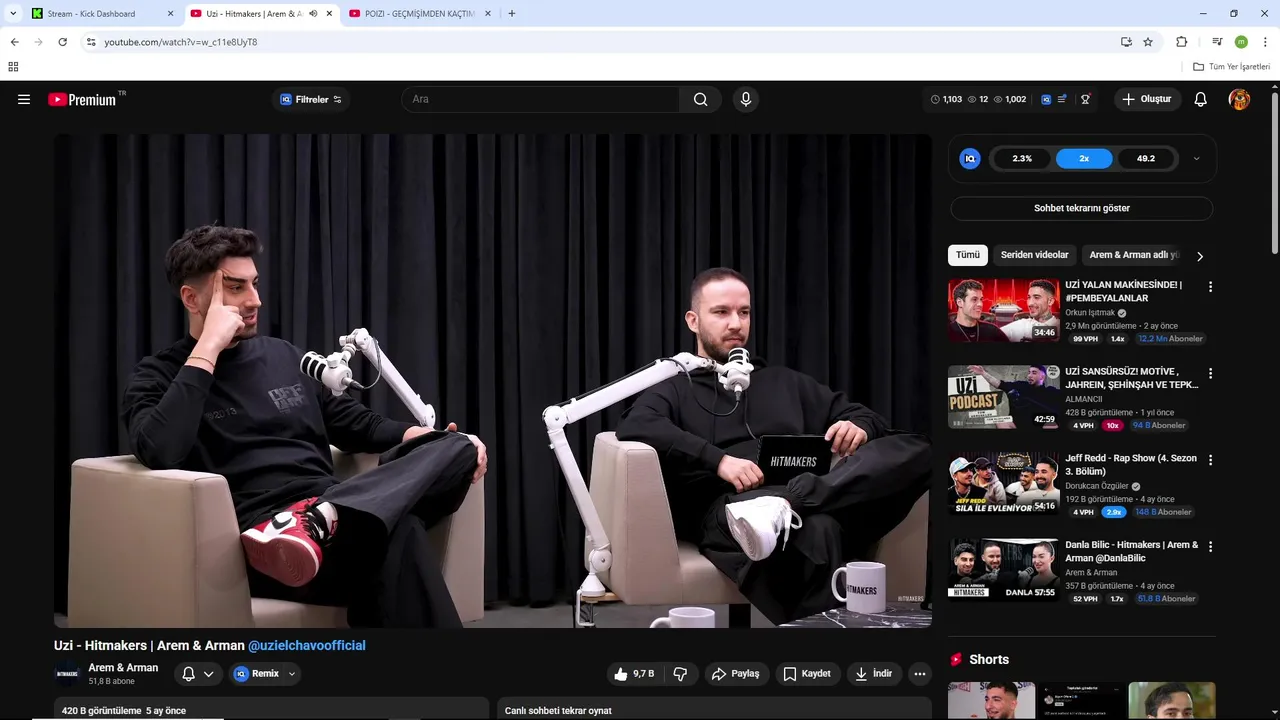Open subscription notification bell dropdown
This screenshot has width=1280, height=720.
(x=197, y=674)
